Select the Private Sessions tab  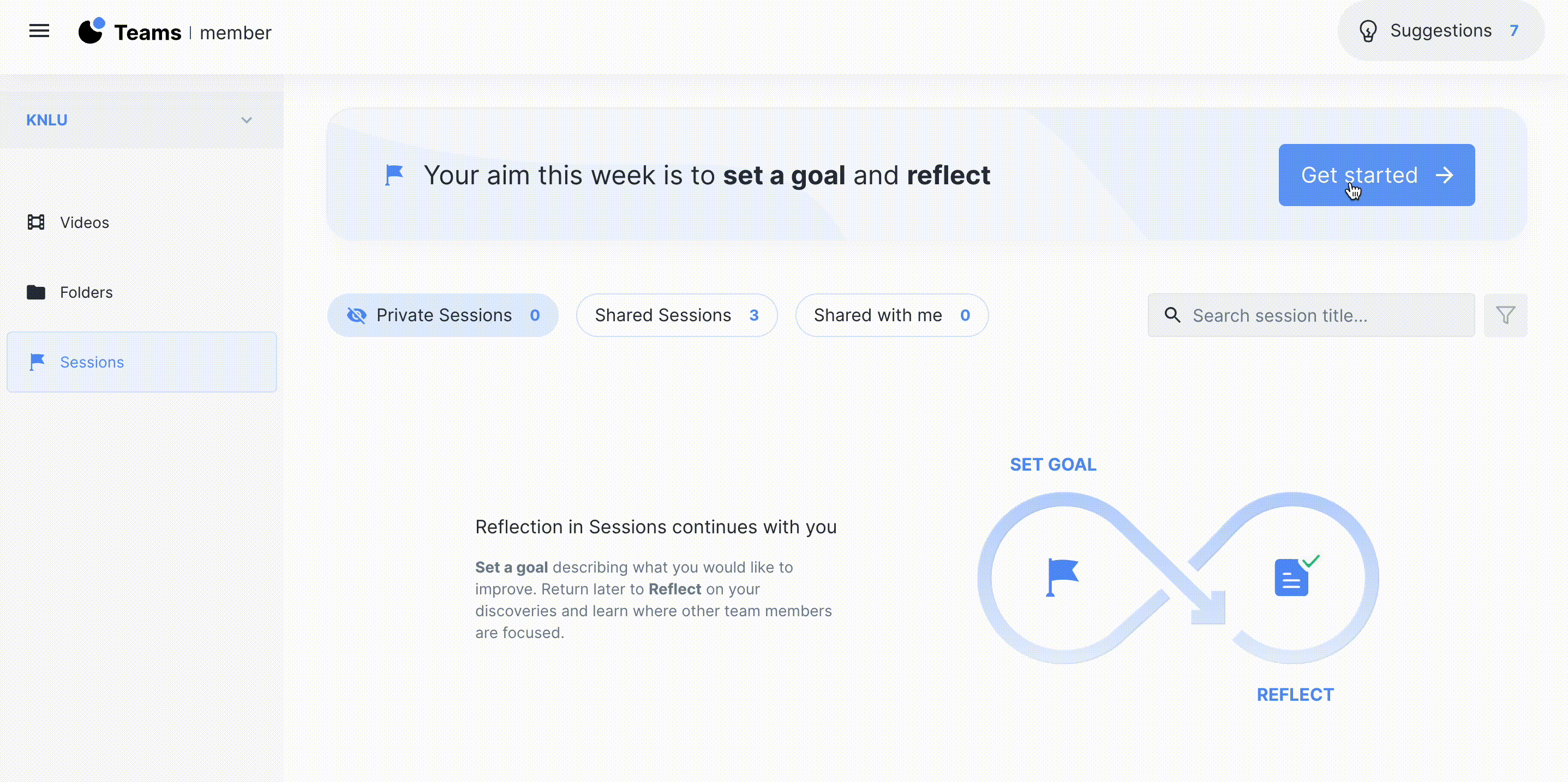click(442, 315)
